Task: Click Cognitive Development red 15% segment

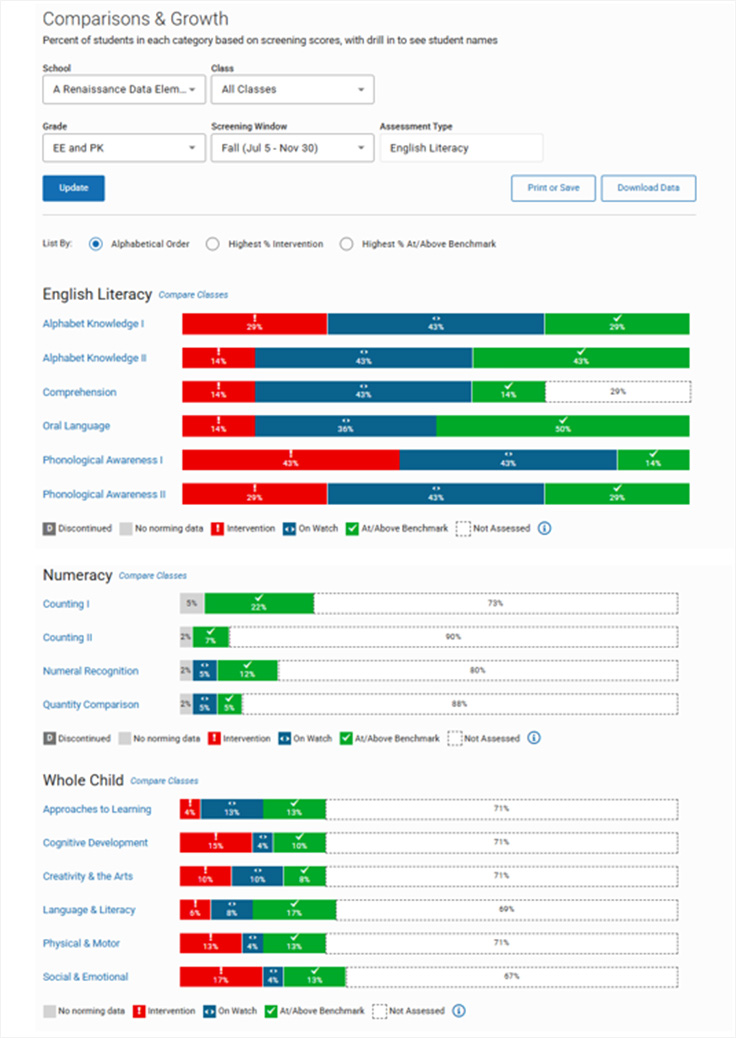Action: [x=216, y=843]
